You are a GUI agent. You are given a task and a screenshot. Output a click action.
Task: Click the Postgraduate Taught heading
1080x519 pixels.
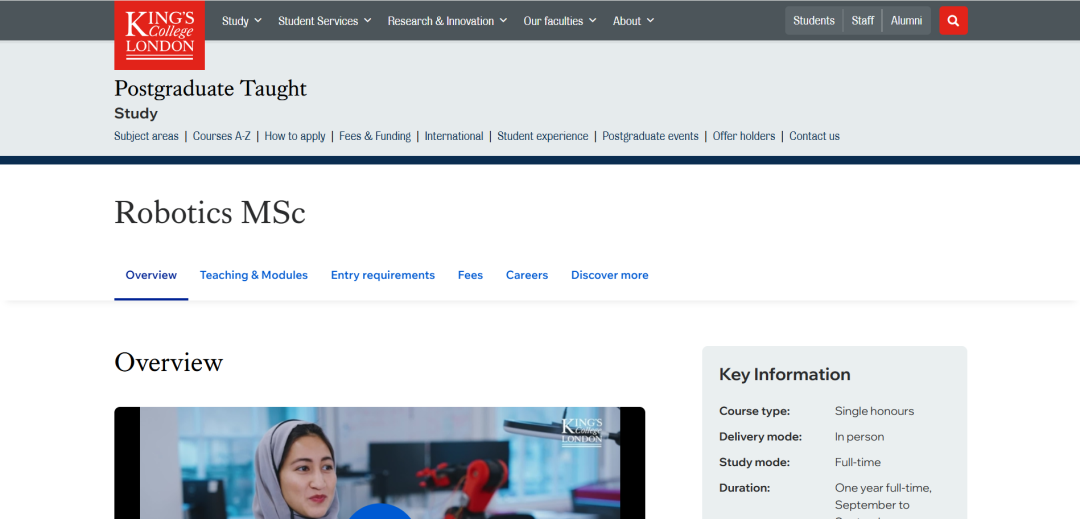click(211, 89)
